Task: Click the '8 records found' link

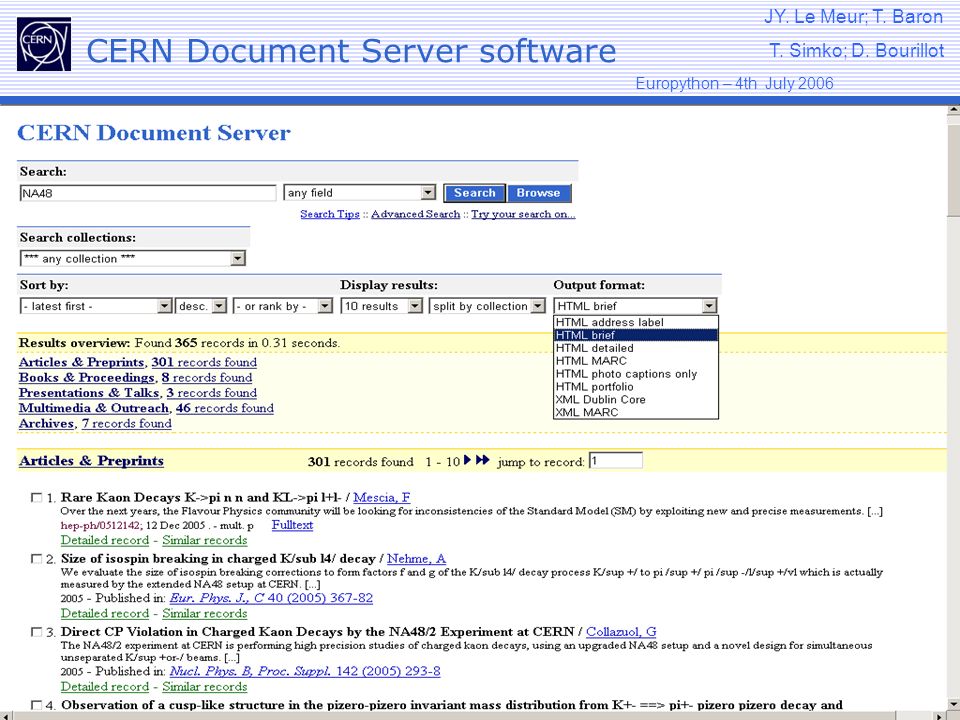Action: (207, 377)
